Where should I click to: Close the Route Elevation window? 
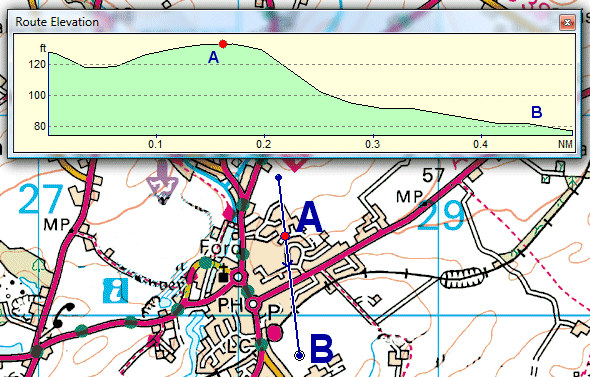[x=567, y=23]
